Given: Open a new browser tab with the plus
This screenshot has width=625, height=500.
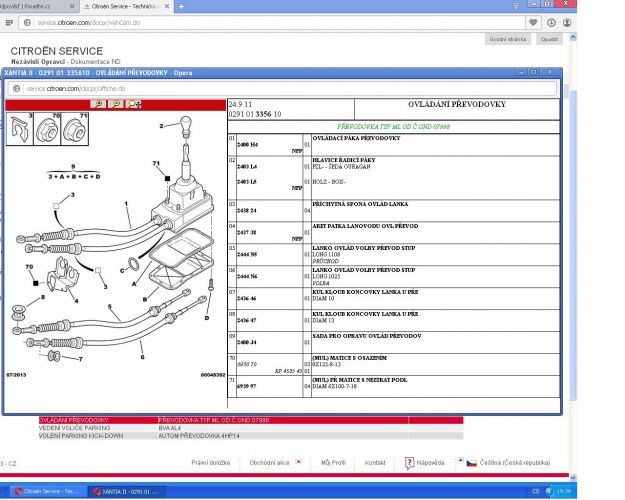Looking at the screenshot, I should (181, 7).
